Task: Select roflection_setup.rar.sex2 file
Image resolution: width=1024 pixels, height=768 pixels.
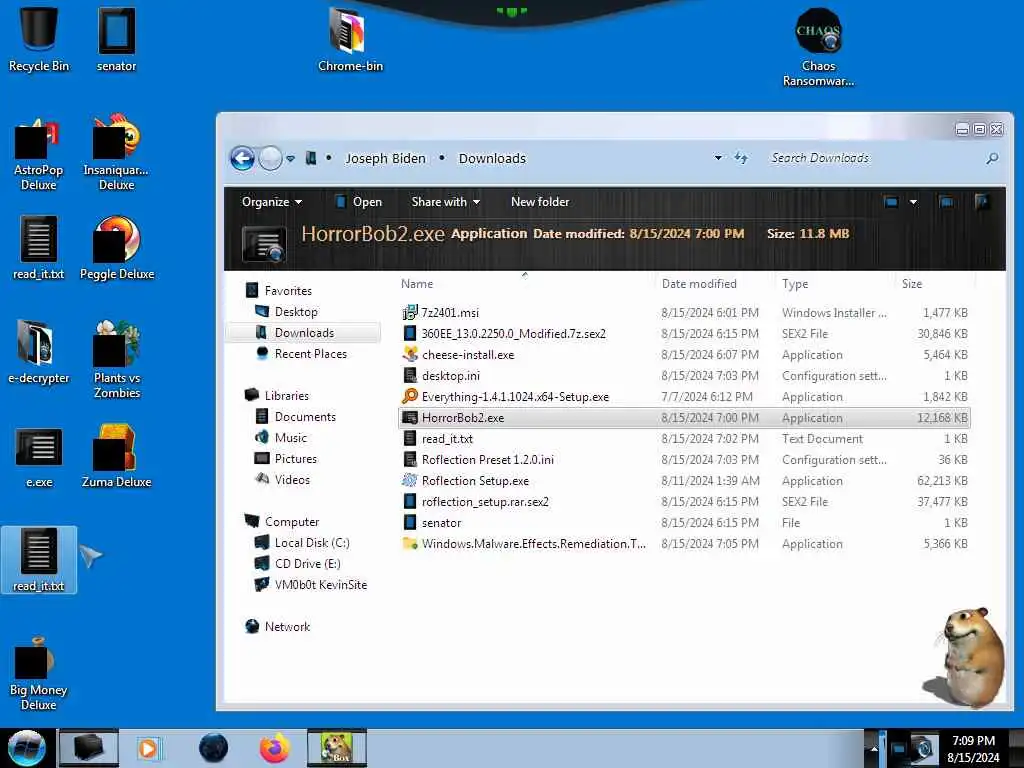Action: click(x=684, y=502)
